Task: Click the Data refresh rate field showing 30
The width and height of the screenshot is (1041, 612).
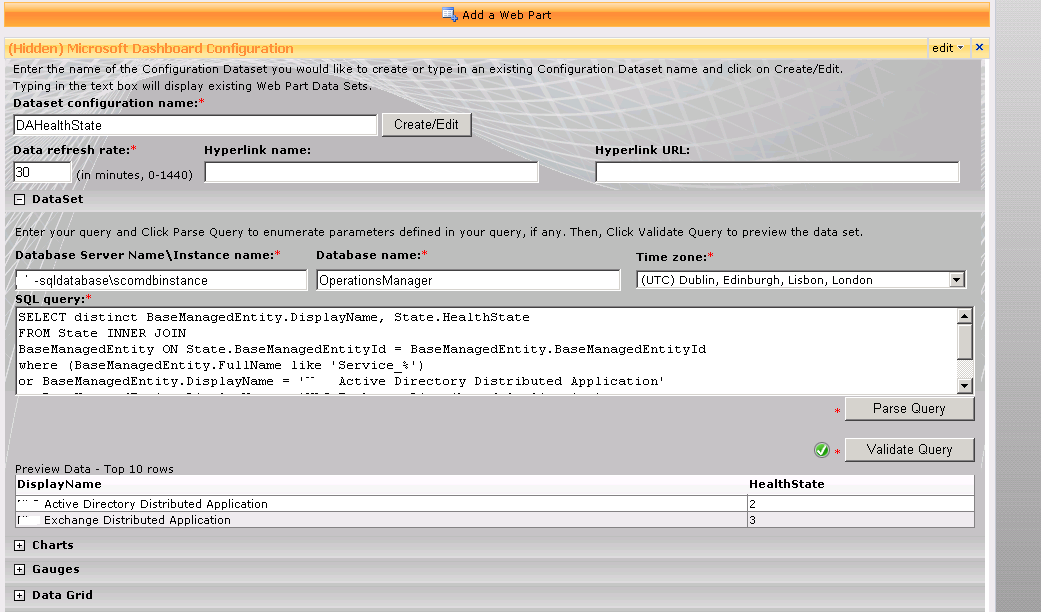Action: (41, 171)
